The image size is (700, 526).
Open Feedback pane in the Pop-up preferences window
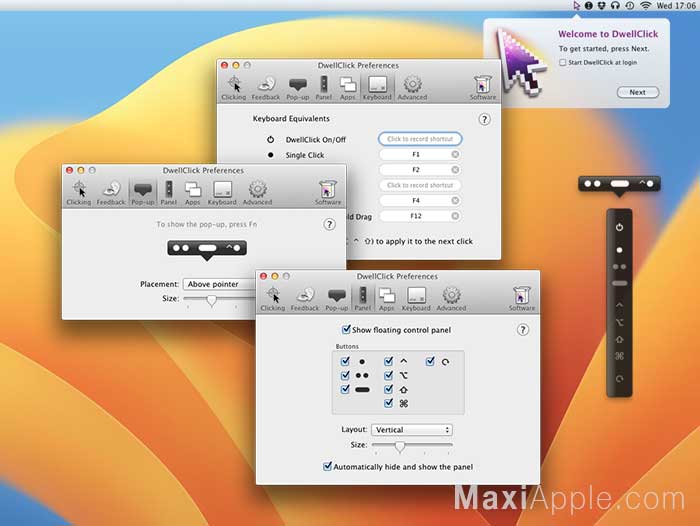(111, 193)
